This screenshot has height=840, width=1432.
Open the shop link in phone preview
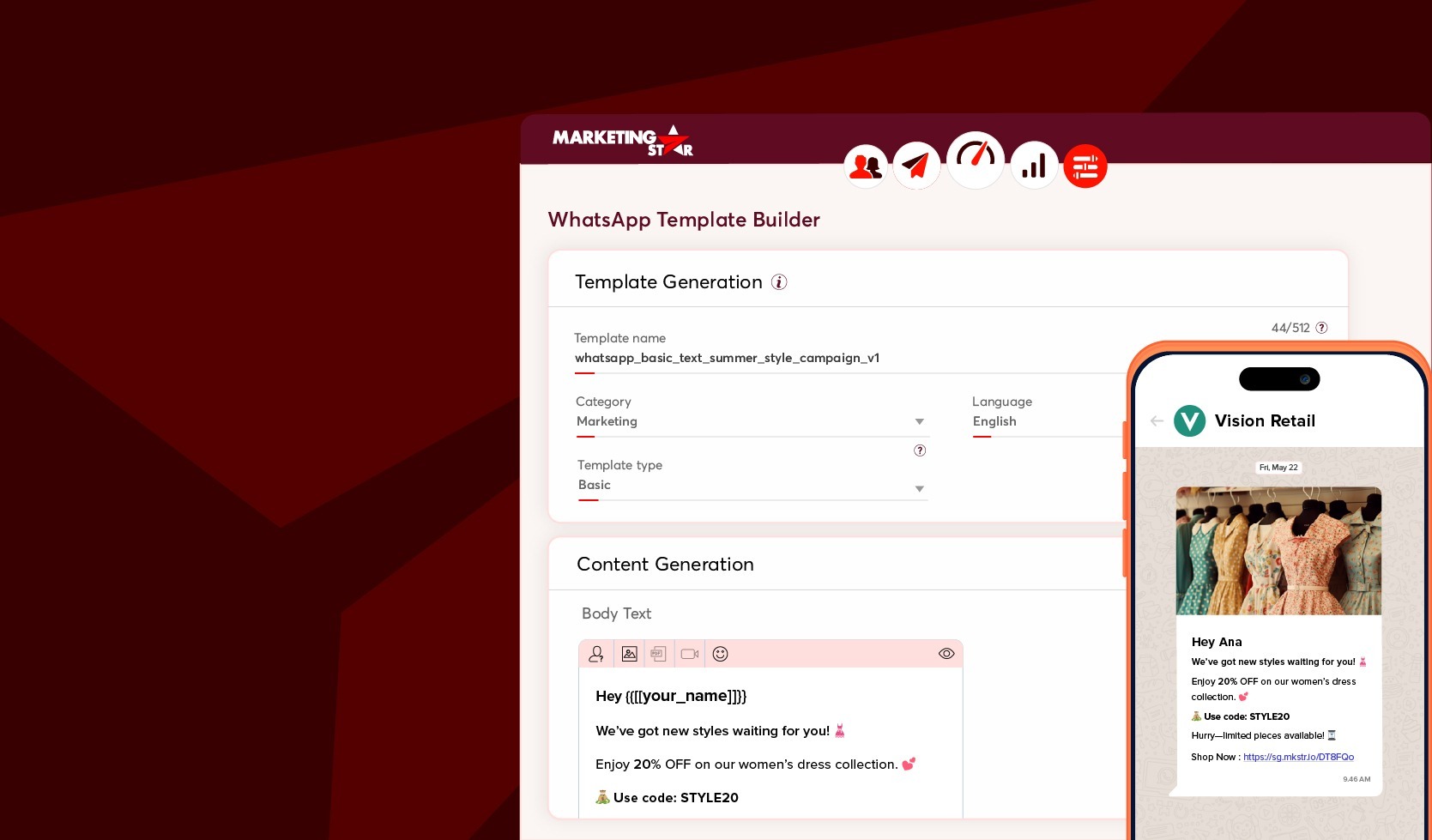pos(1298,757)
